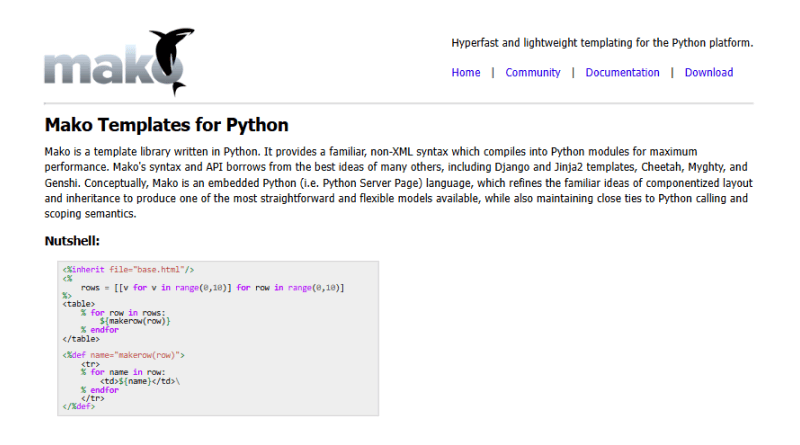
Task: Click the 'Hyperfast and lightweight templating' tagline
Action: click(602, 43)
